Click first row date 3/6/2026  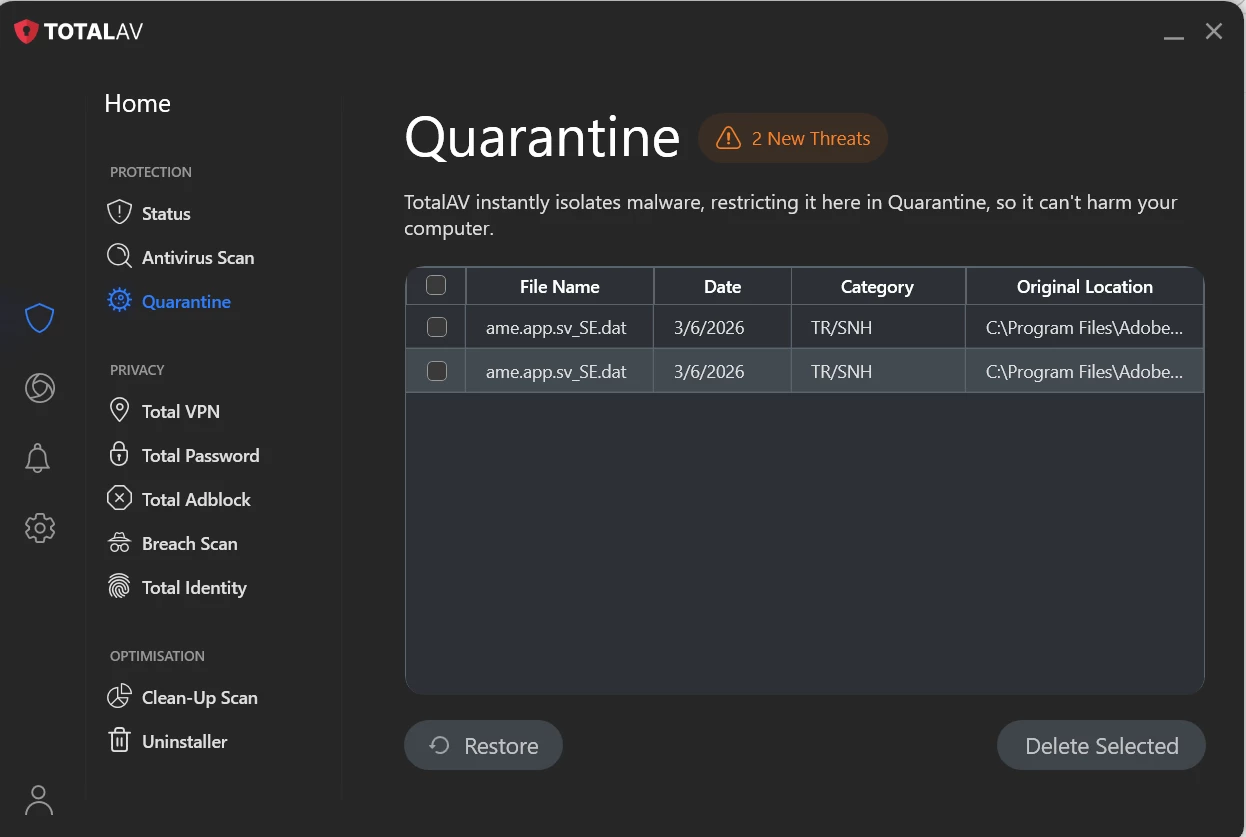coord(709,327)
